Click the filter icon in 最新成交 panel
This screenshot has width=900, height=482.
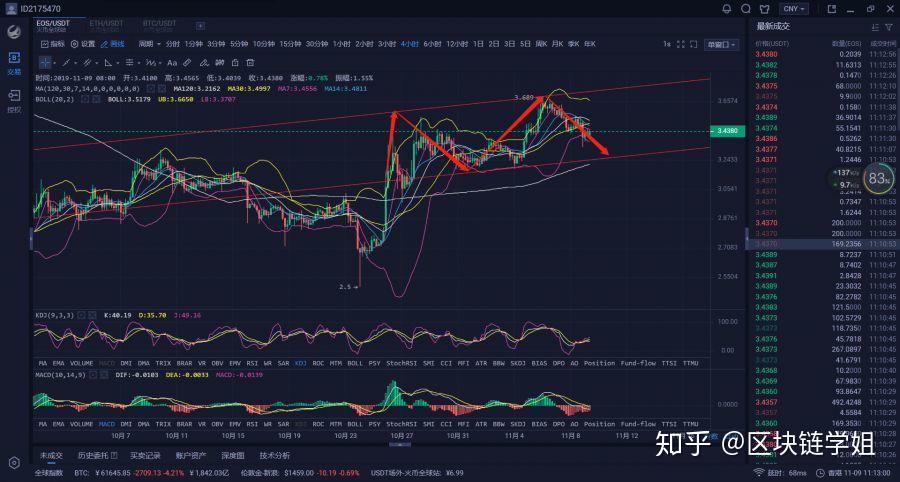coord(887,26)
